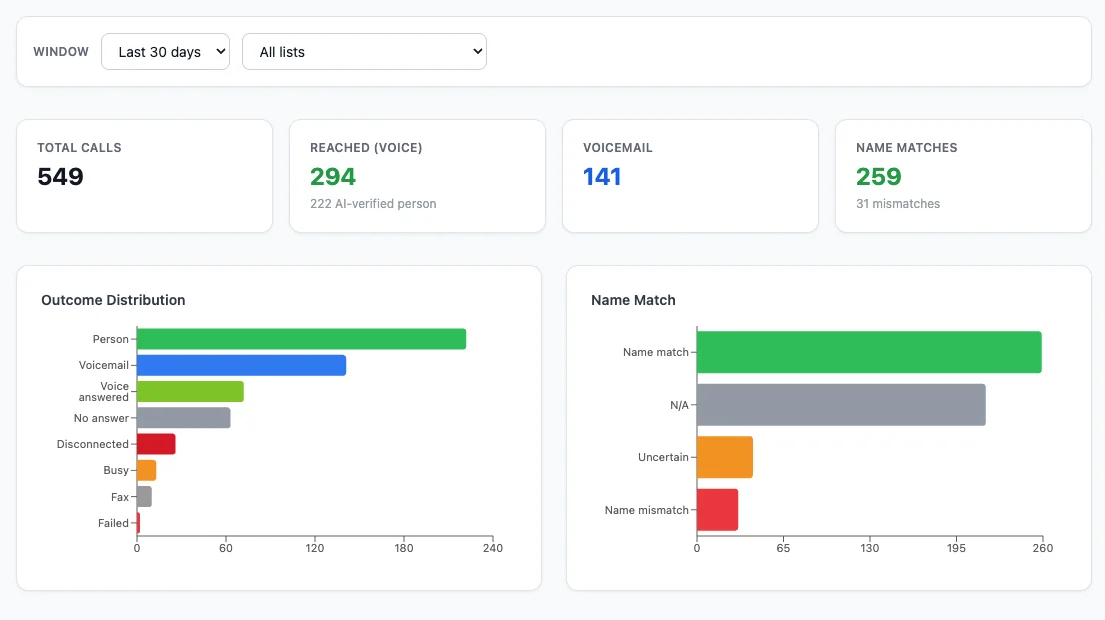This screenshot has width=1105, height=620.
Task: Click the red Name mismatch bar
Action: pyautogui.click(x=717, y=510)
